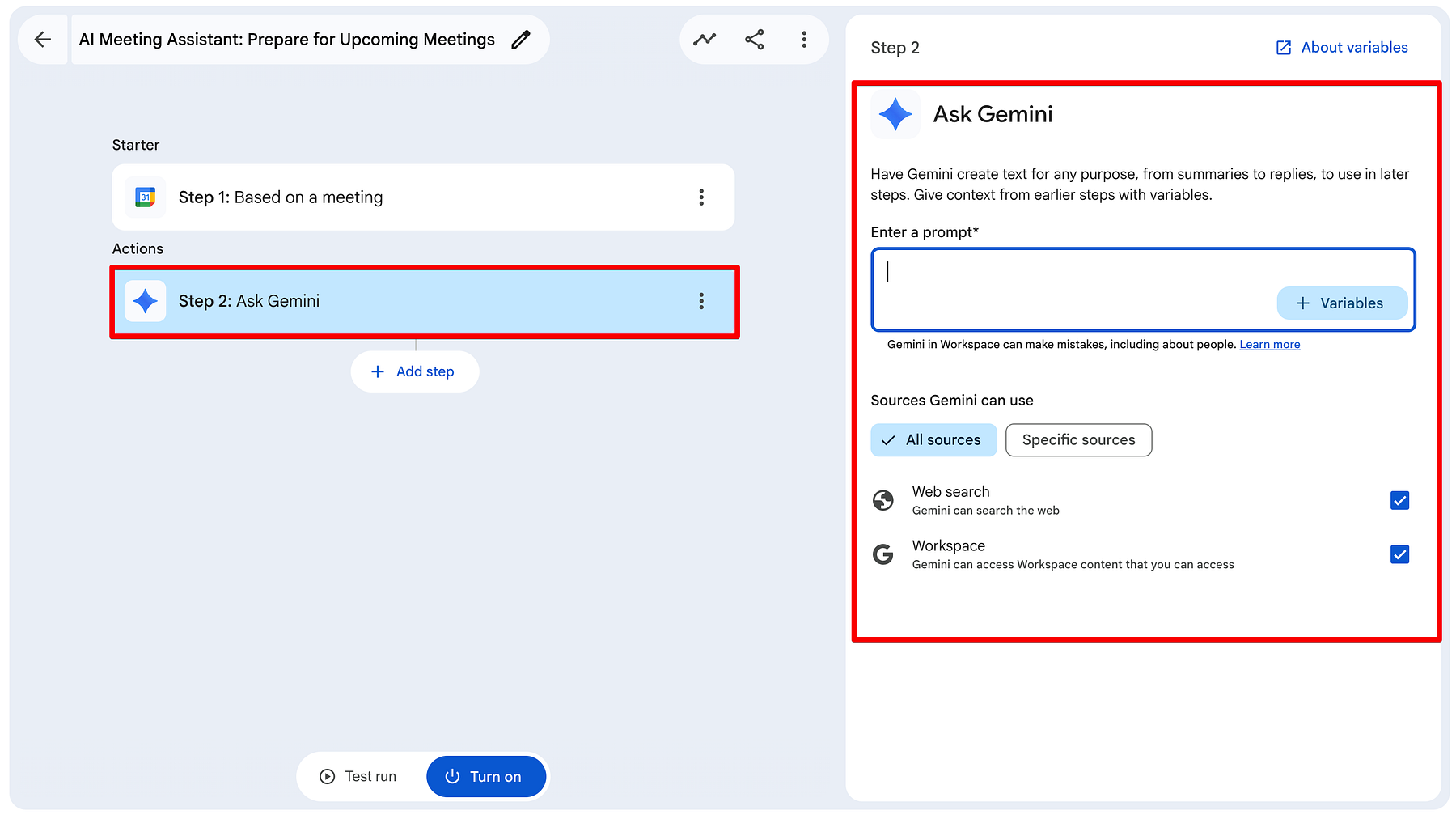Image resolution: width=1456 pixels, height=819 pixels.
Task: Click the Turn on button
Action: pyautogui.click(x=486, y=777)
